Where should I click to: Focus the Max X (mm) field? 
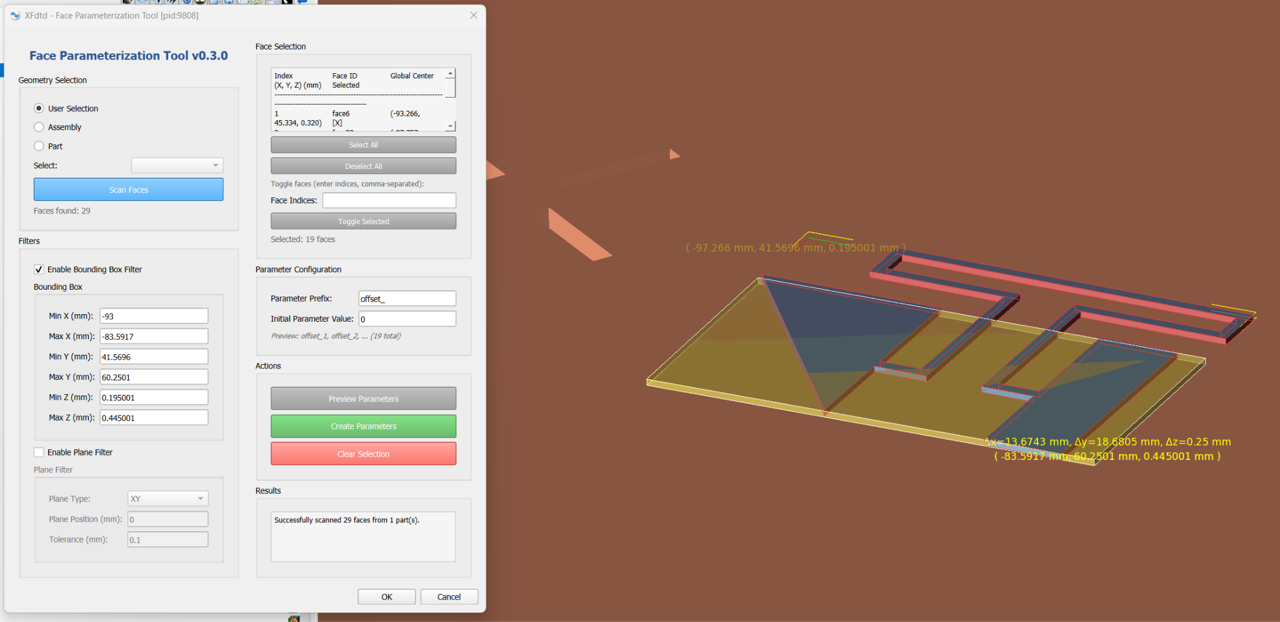click(154, 336)
